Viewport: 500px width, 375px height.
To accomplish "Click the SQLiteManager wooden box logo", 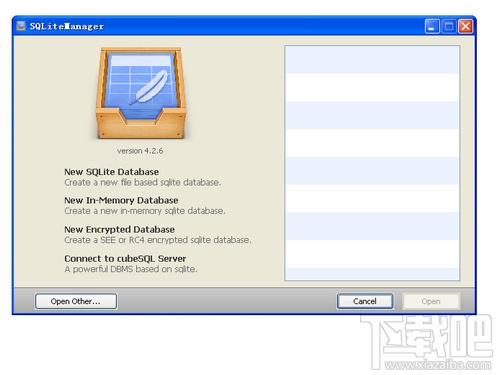I will (141, 93).
